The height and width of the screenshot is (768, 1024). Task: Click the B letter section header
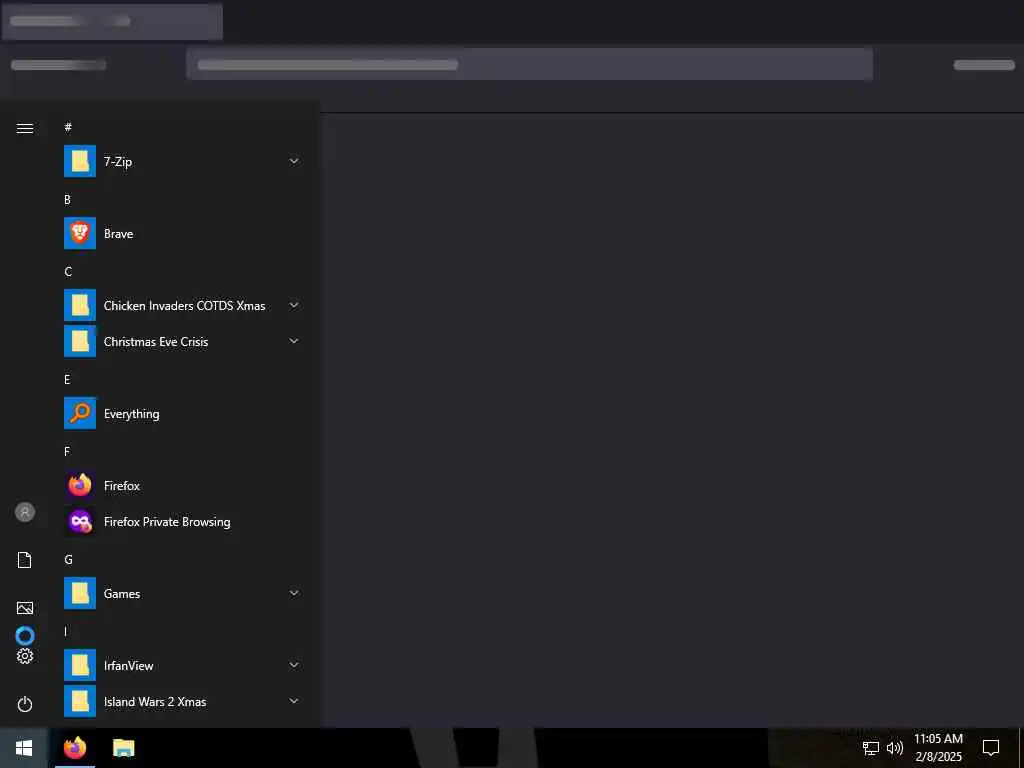click(x=67, y=200)
